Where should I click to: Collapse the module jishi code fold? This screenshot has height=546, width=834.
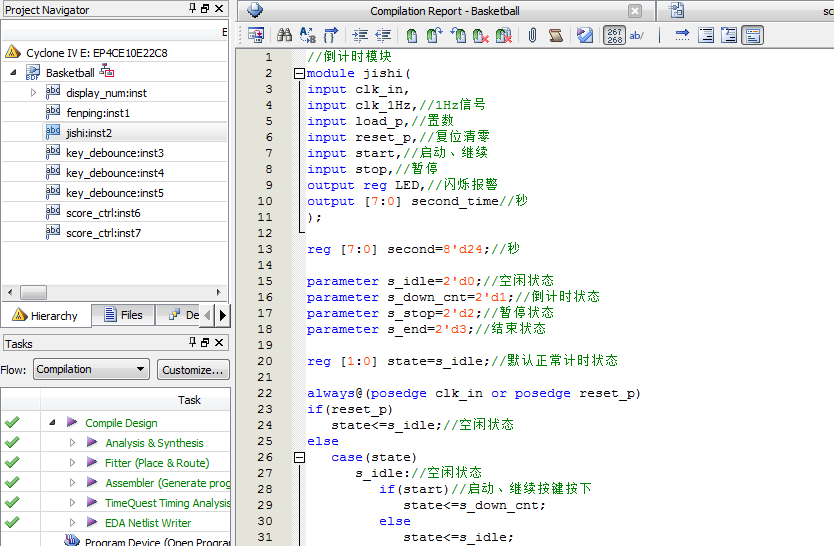point(299,74)
